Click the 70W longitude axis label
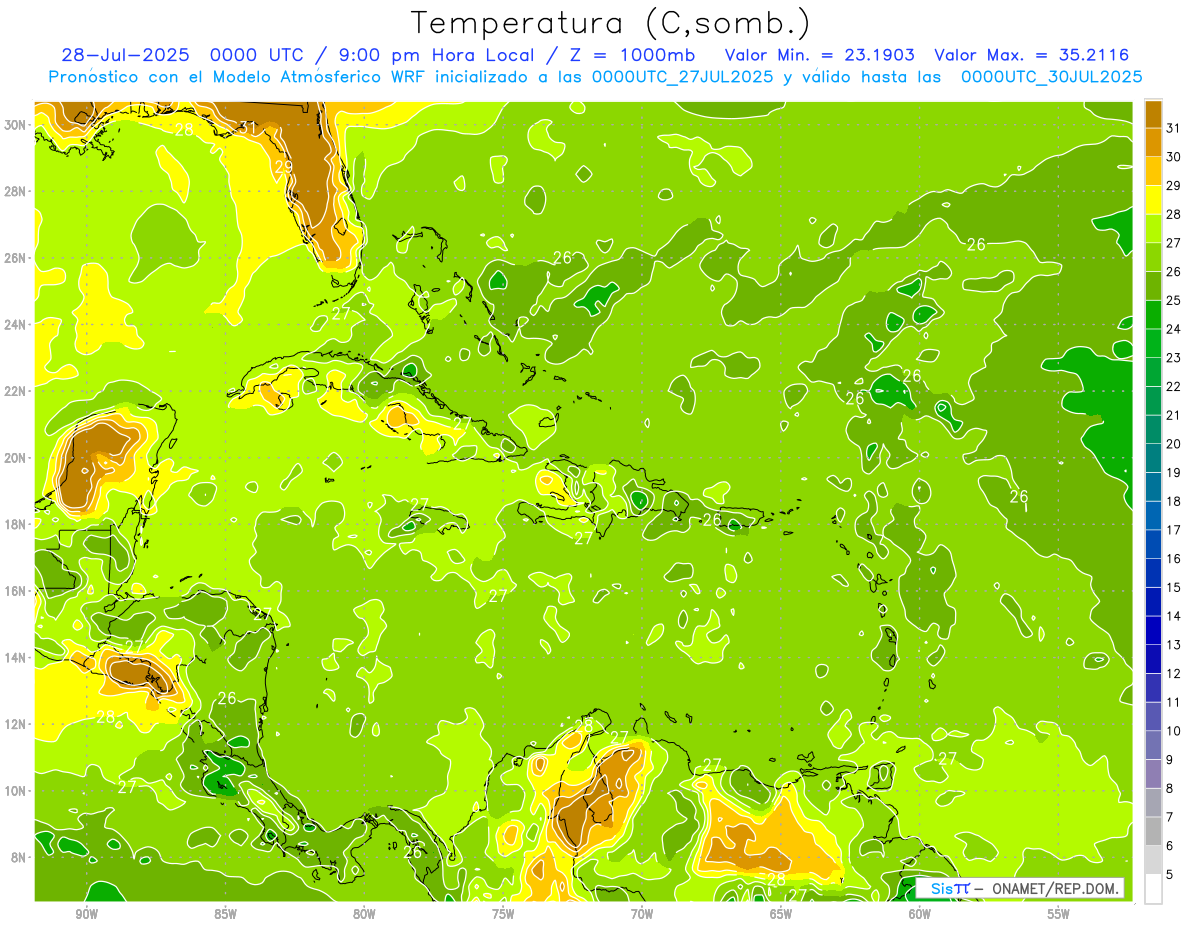 [642, 915]
